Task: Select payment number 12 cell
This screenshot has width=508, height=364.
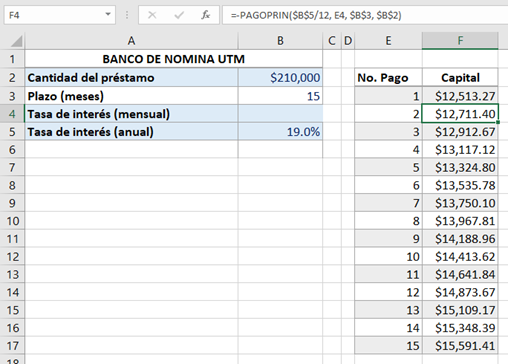Action: (388, 292)
